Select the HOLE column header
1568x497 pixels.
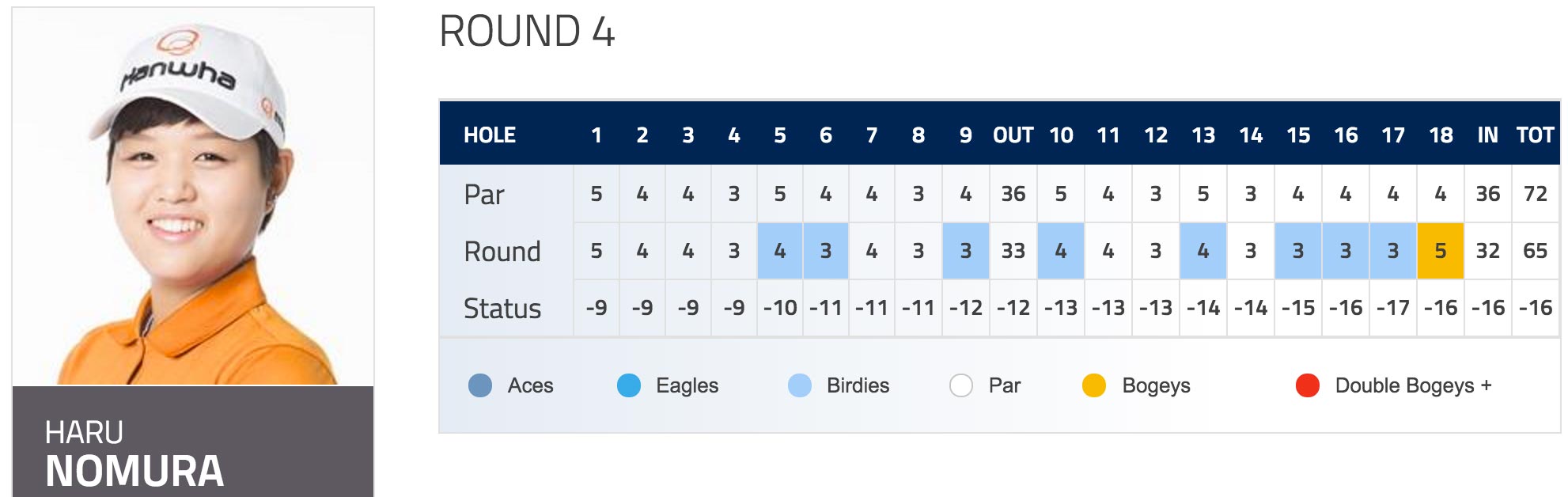[x=490, y=135]
